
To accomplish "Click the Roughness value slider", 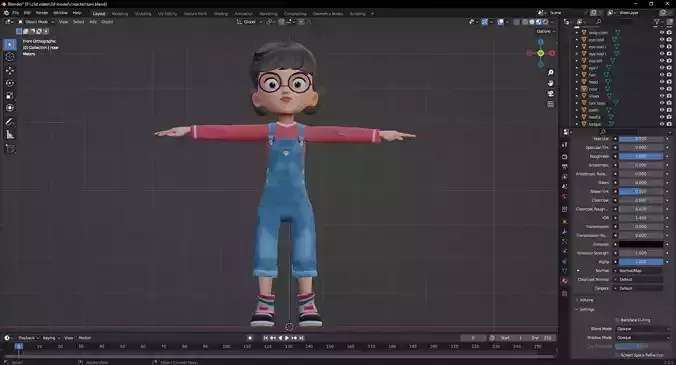I will coord(641,156).
